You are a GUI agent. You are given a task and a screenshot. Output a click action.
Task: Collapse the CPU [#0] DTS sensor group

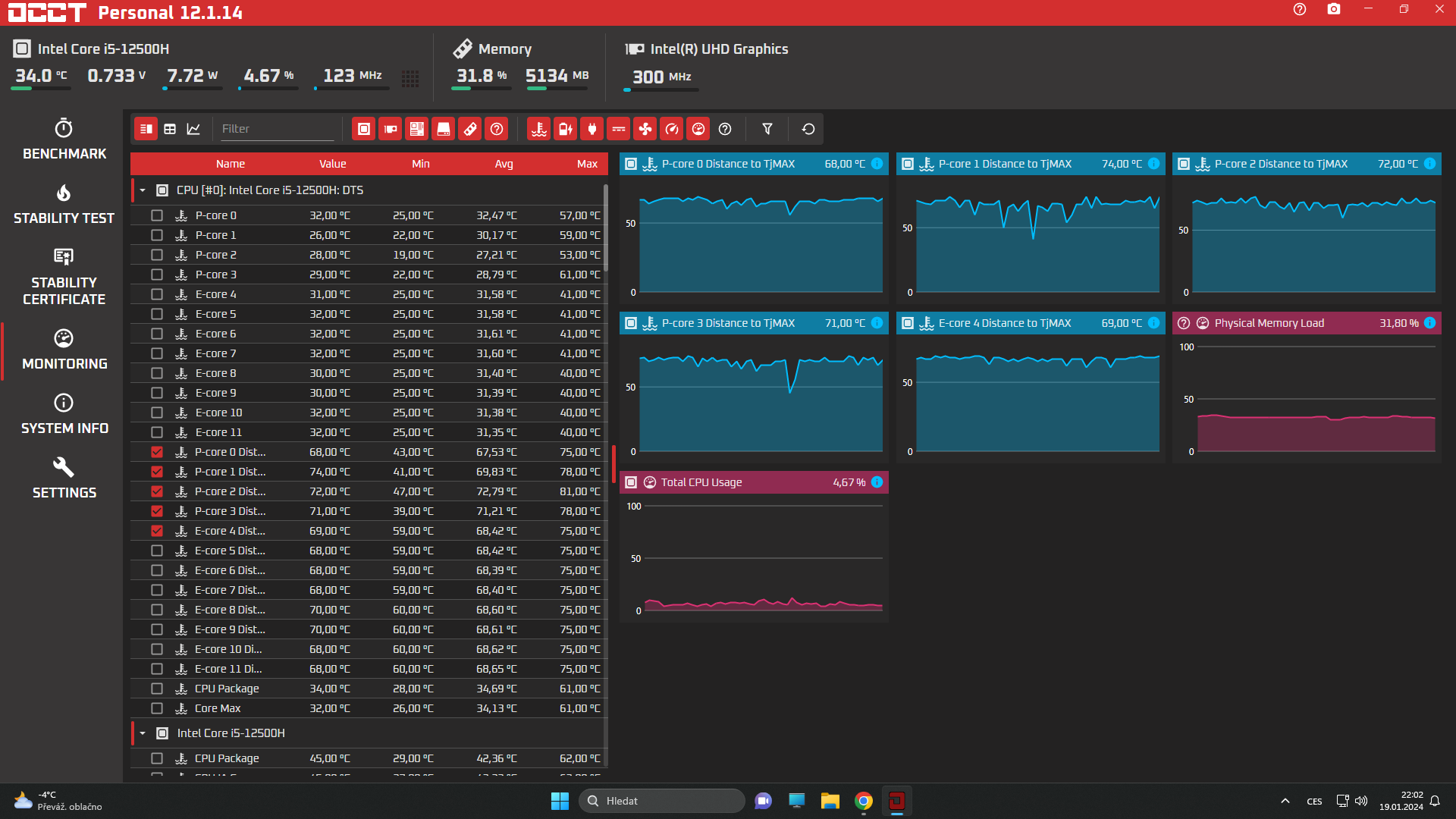coord(143,190)
